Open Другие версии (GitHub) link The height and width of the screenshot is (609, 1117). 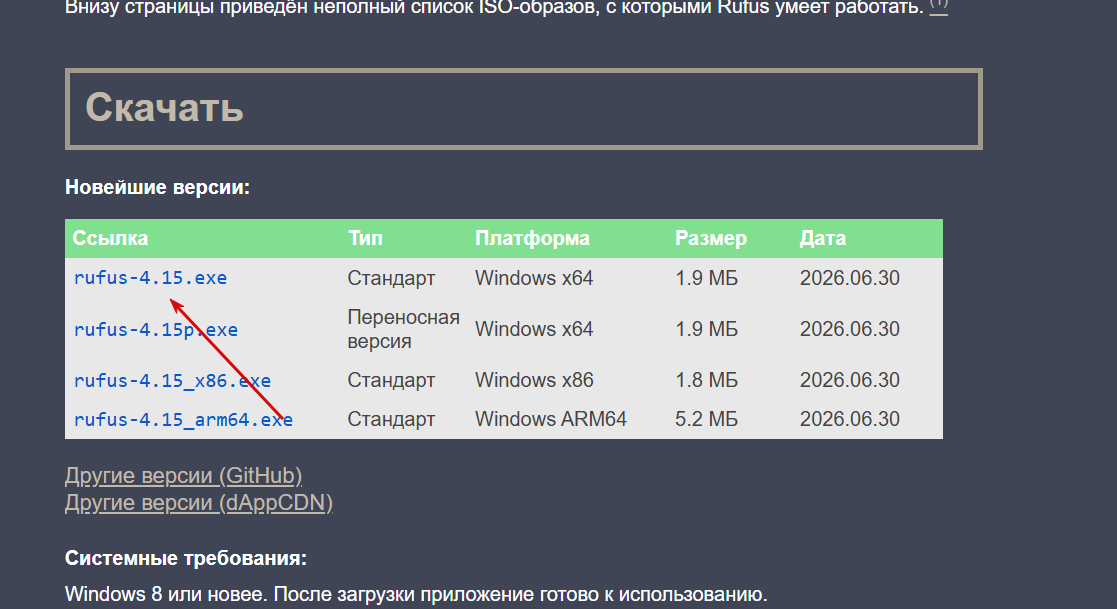183,475
